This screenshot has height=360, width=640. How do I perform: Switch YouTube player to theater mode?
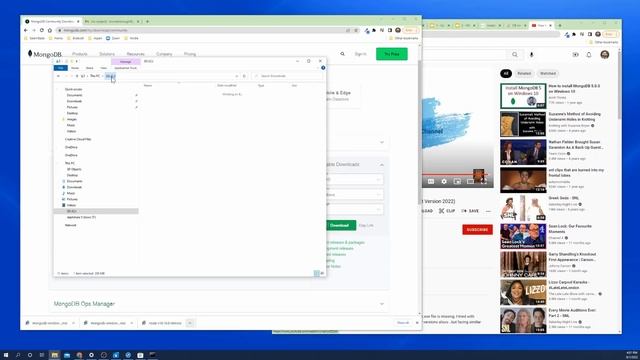point(470,181)
